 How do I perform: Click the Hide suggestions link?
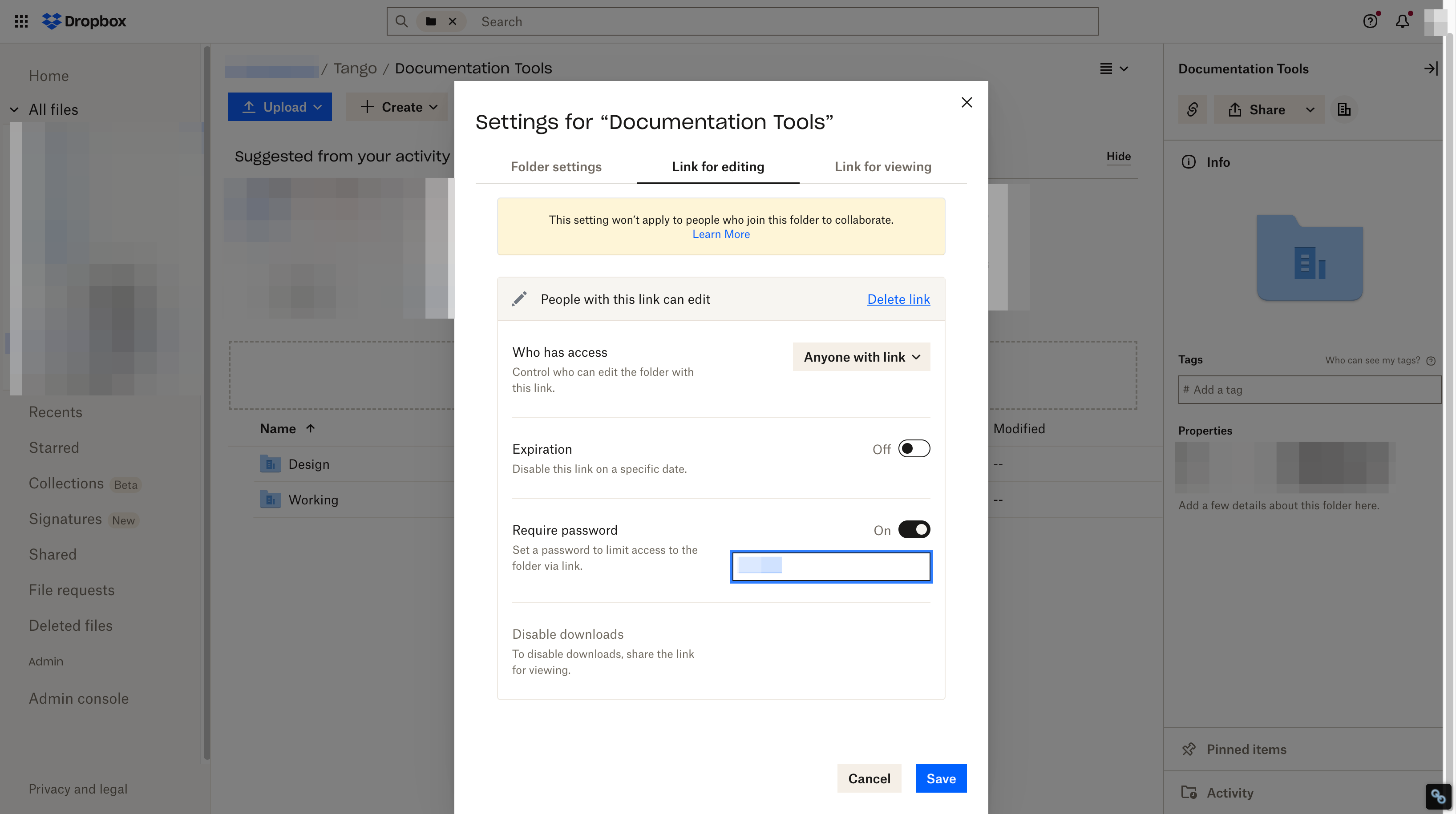coord(1118,156)
